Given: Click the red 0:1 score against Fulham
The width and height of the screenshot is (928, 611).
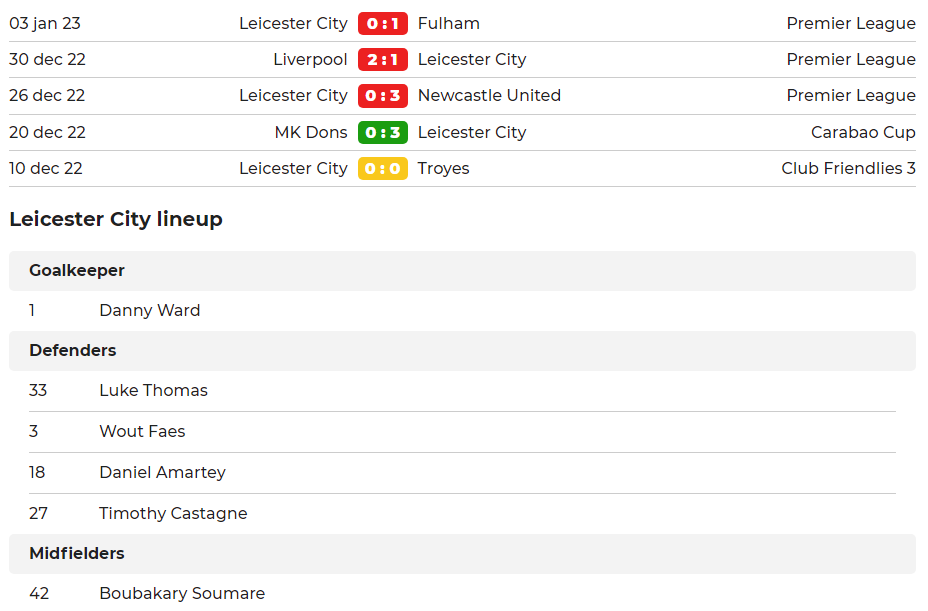Looking at the screenshot, I should point(382,23).
